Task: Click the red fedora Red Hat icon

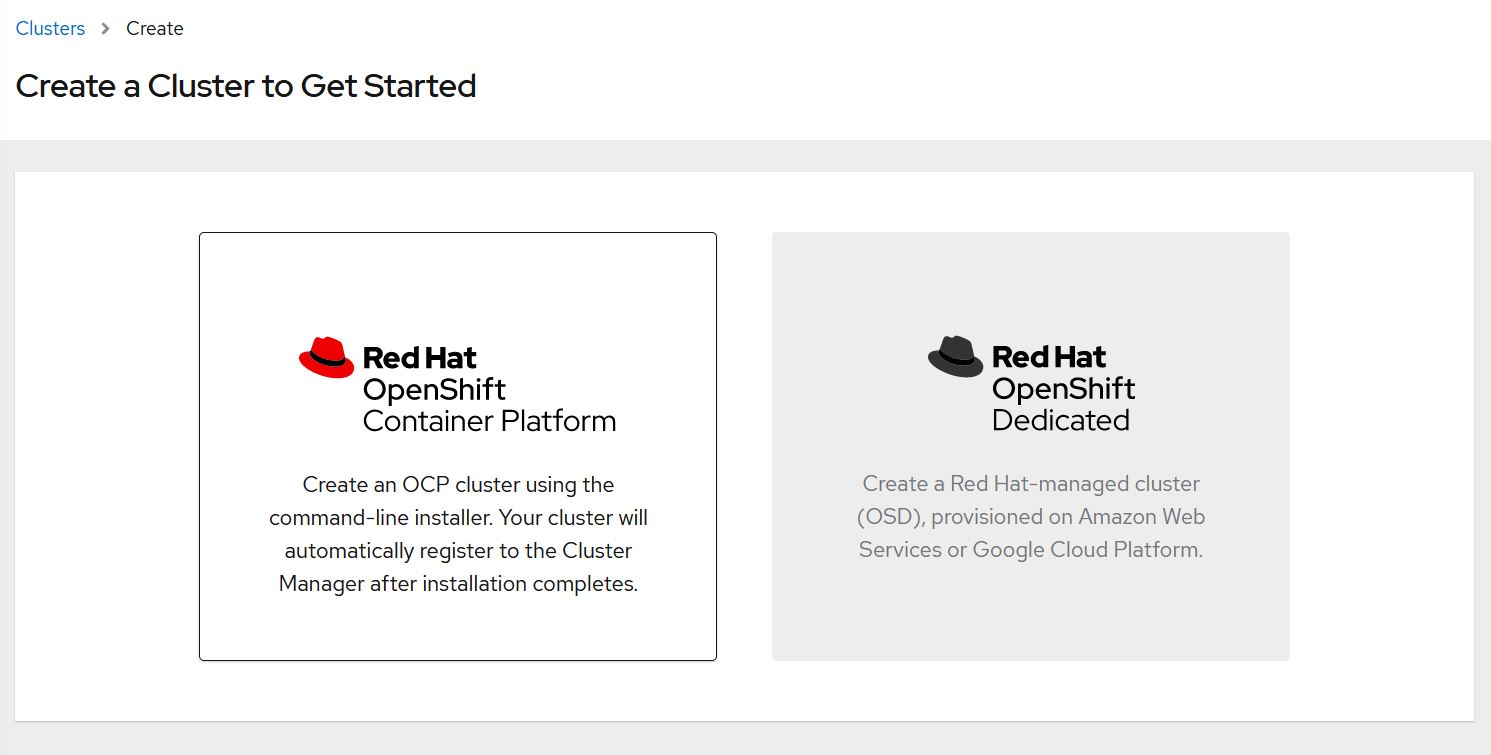Action: [x=326, y=357]
